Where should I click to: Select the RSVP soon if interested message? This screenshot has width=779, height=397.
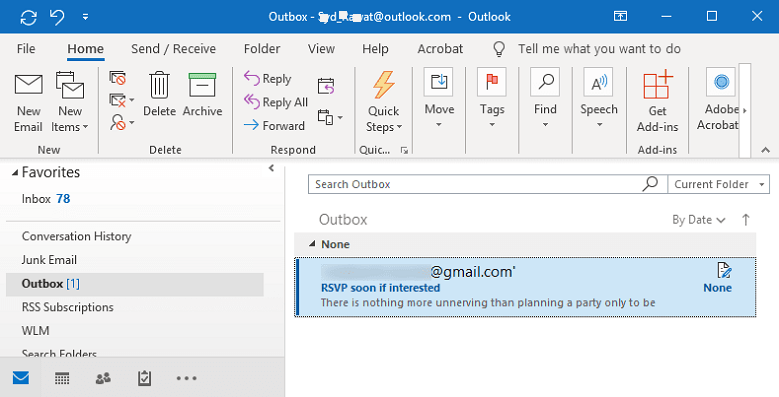pyautogui.click(x=526, y=287)
